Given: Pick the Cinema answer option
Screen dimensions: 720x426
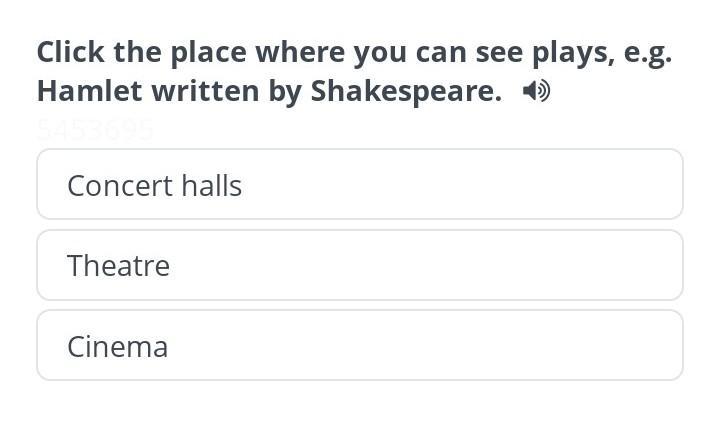Looking at the screenshot, I should point(360,345).
